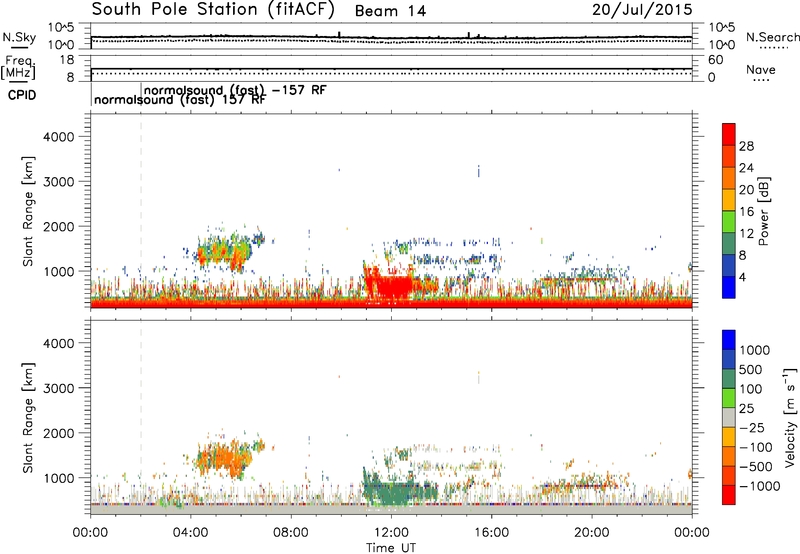
Task: Click the "4" label on power color bar
Action: pyautogui.click(x=743, y=278)
